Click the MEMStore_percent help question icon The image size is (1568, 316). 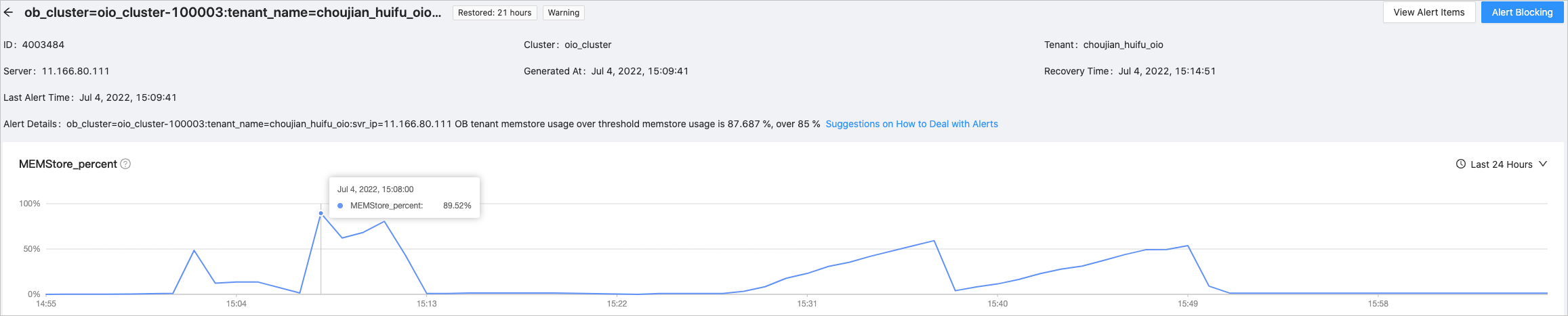pos(125,164)
